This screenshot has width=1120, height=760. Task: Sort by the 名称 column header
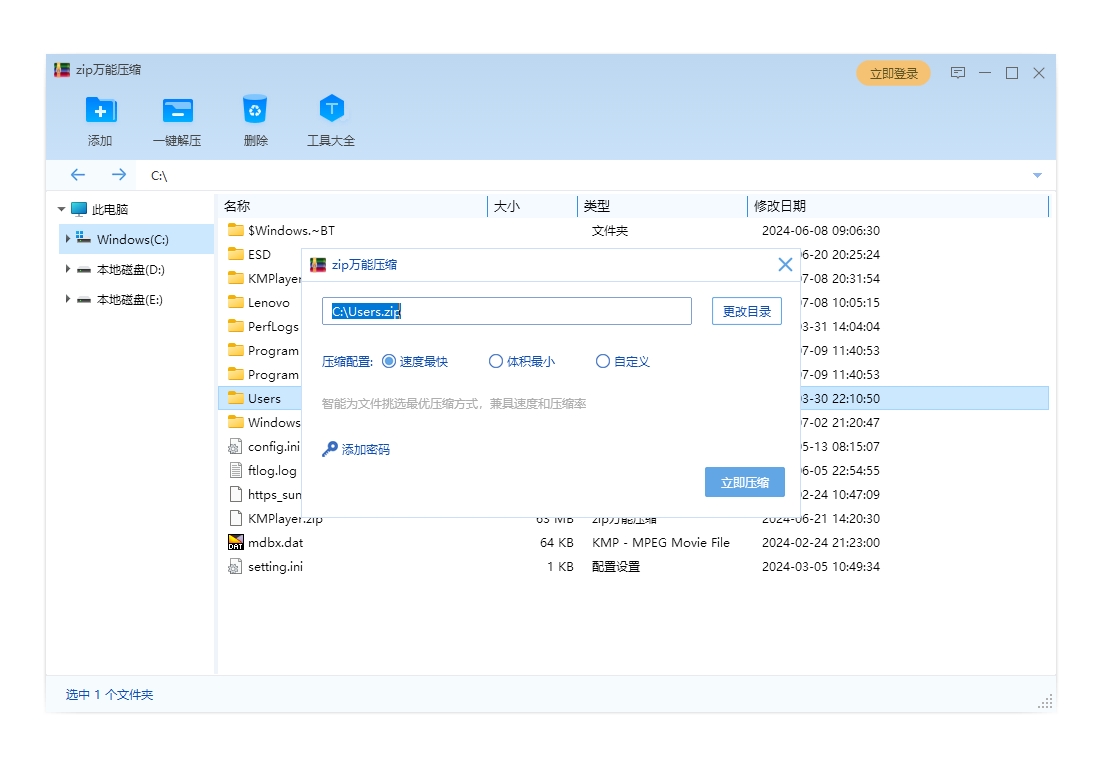352,206
